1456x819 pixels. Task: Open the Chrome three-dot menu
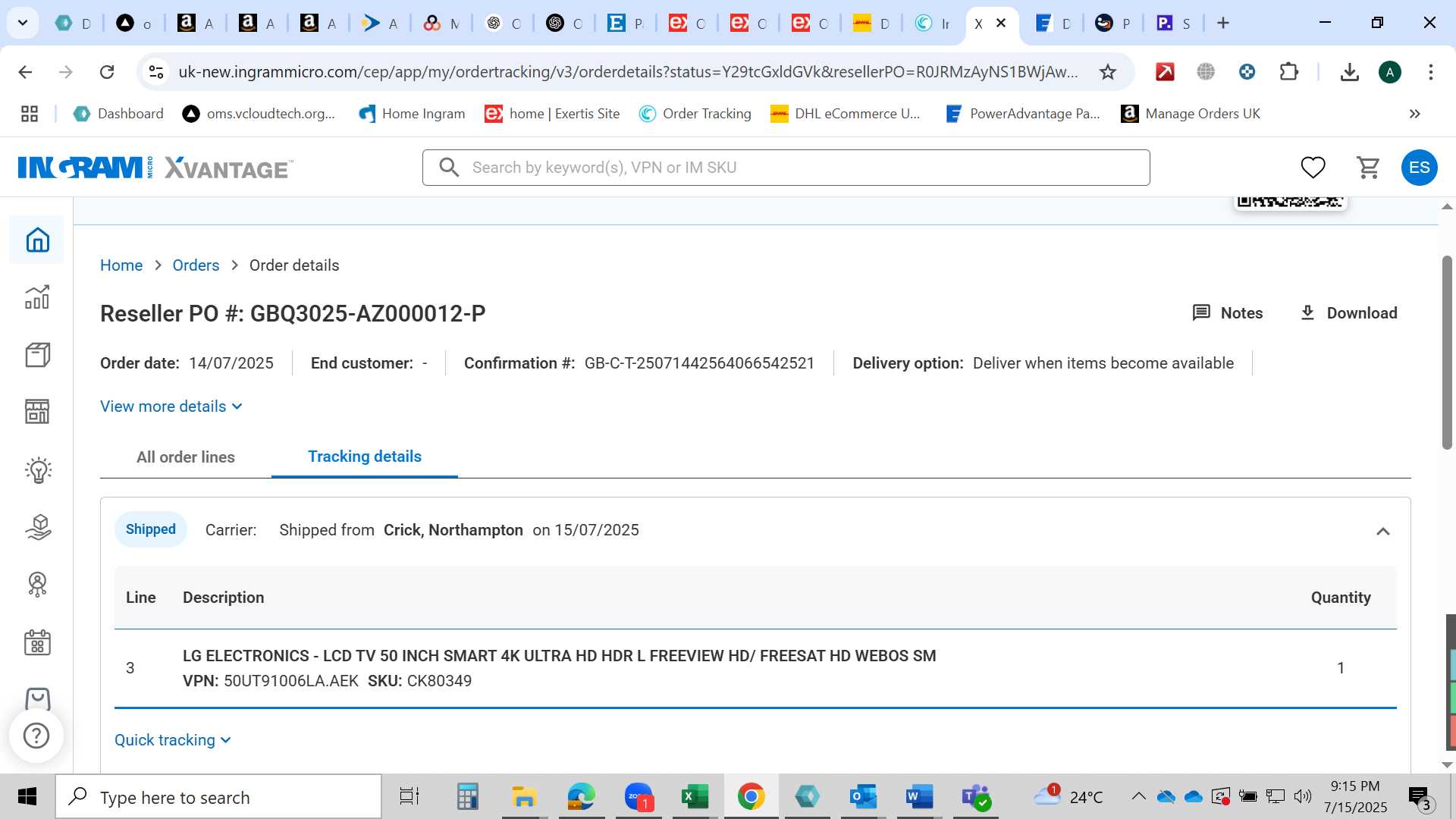coord(1430,72)
